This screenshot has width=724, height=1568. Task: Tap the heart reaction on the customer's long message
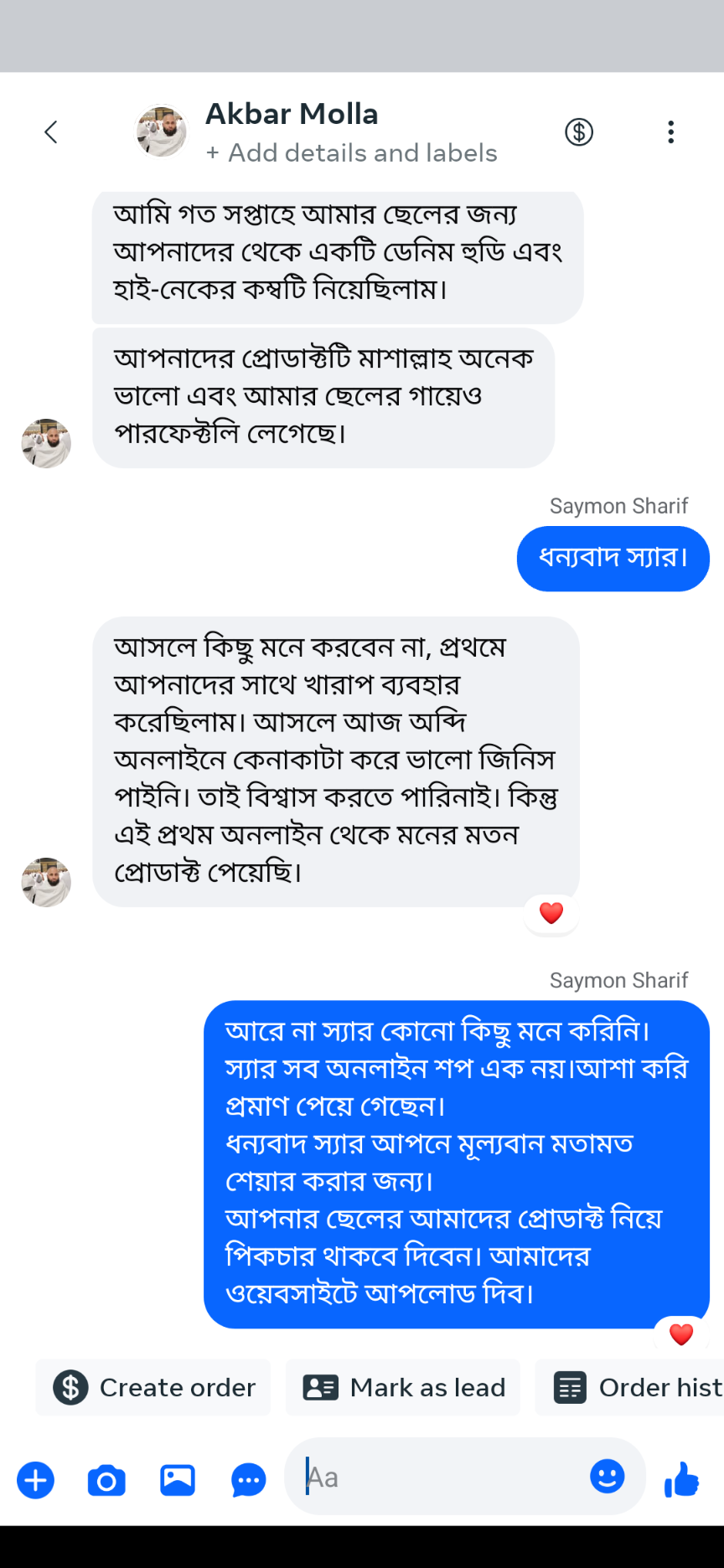point(551,913)
